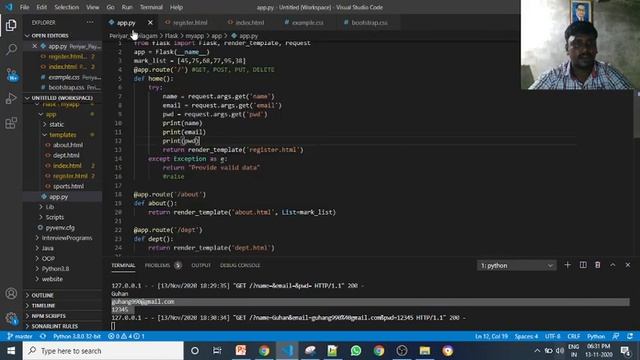The image size is (640, 360).
Task: Open File Explorer from the taskbar
Action: coord(424,351)
